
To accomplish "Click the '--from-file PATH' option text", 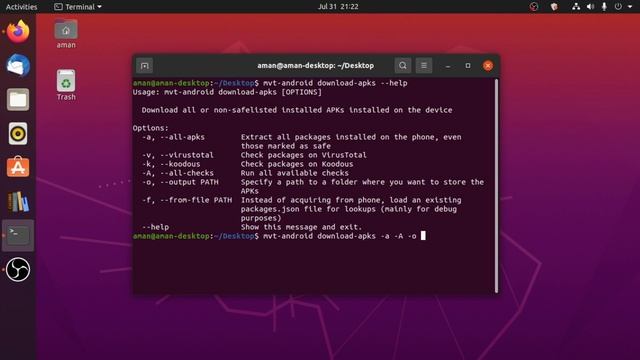I will click(x=196, y=200).
